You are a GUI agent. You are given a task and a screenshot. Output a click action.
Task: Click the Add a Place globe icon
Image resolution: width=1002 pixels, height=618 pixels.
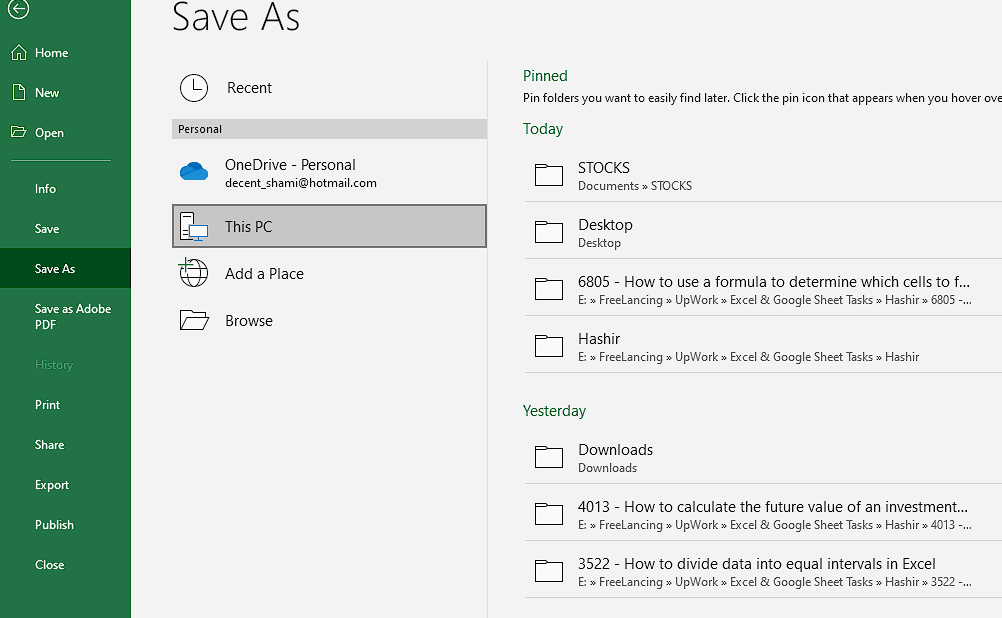click(192, 273)
